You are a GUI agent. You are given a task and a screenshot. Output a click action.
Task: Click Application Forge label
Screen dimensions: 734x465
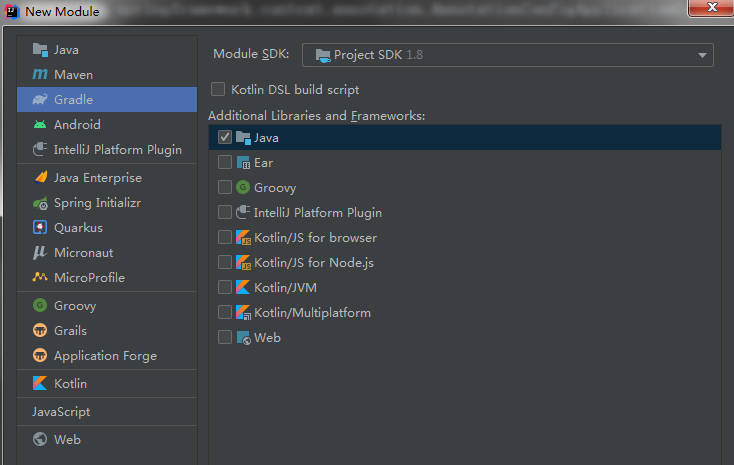click(x=105, y=356)
